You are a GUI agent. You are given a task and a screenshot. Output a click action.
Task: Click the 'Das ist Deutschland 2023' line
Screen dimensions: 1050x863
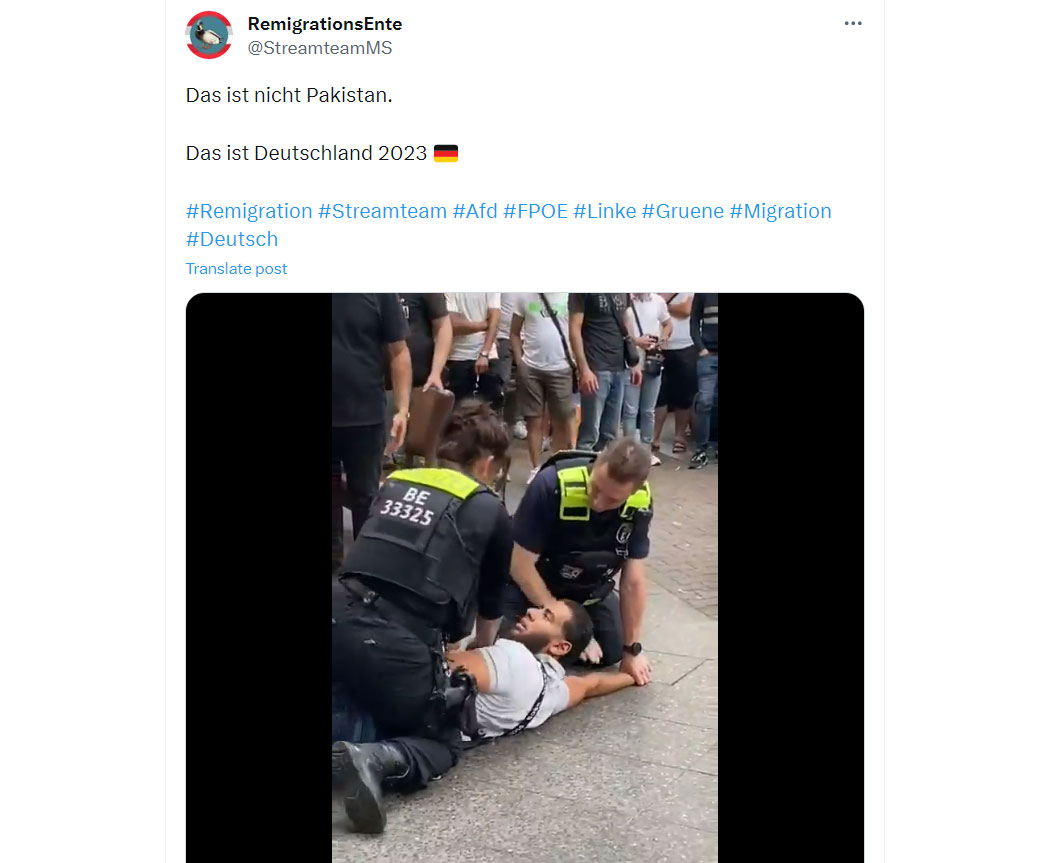306,153
